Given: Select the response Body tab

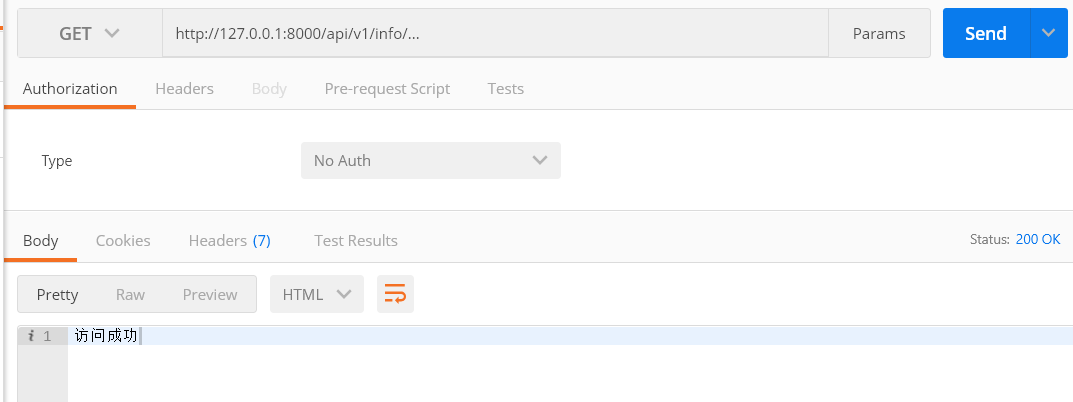Looking at the screenshot, I should (41, 240).
